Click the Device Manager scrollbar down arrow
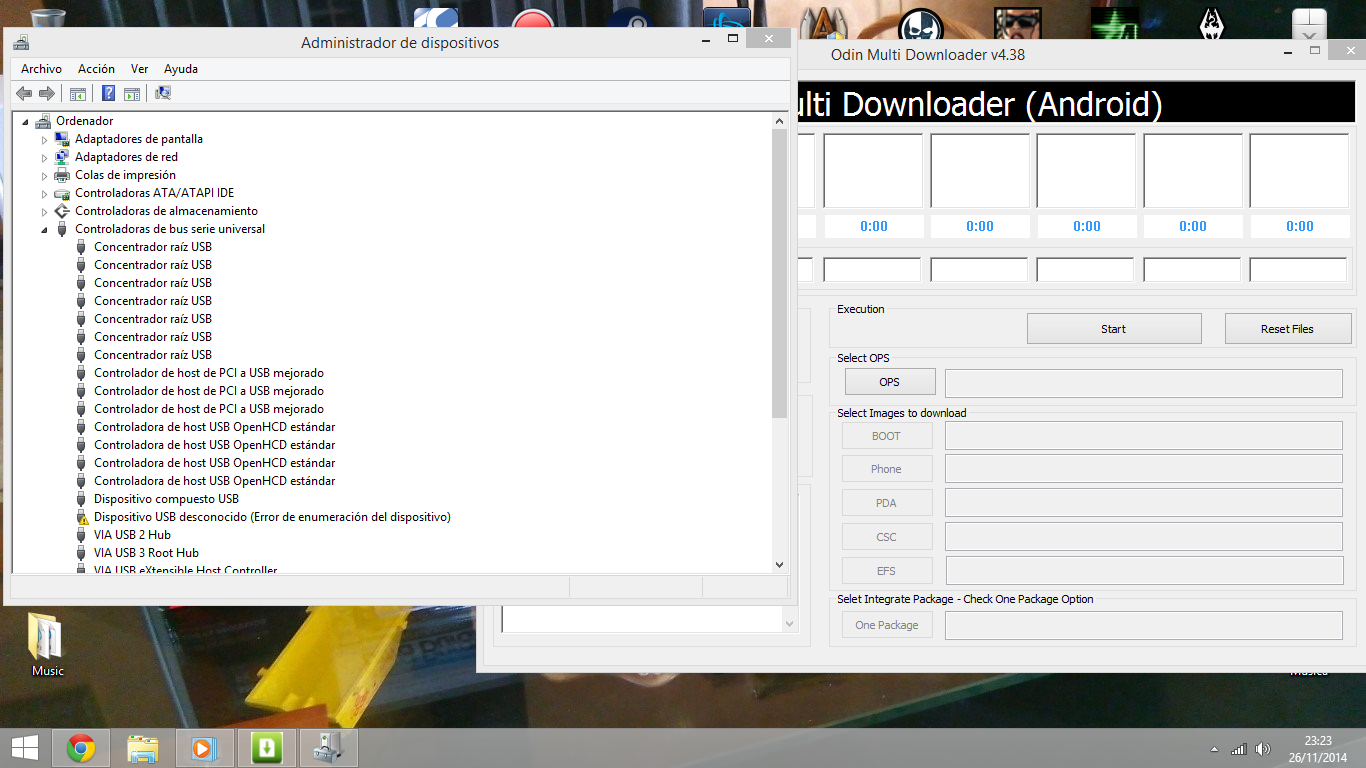Image resolution: width=1366 pixels, height=768 pixels. click(780, 565)
